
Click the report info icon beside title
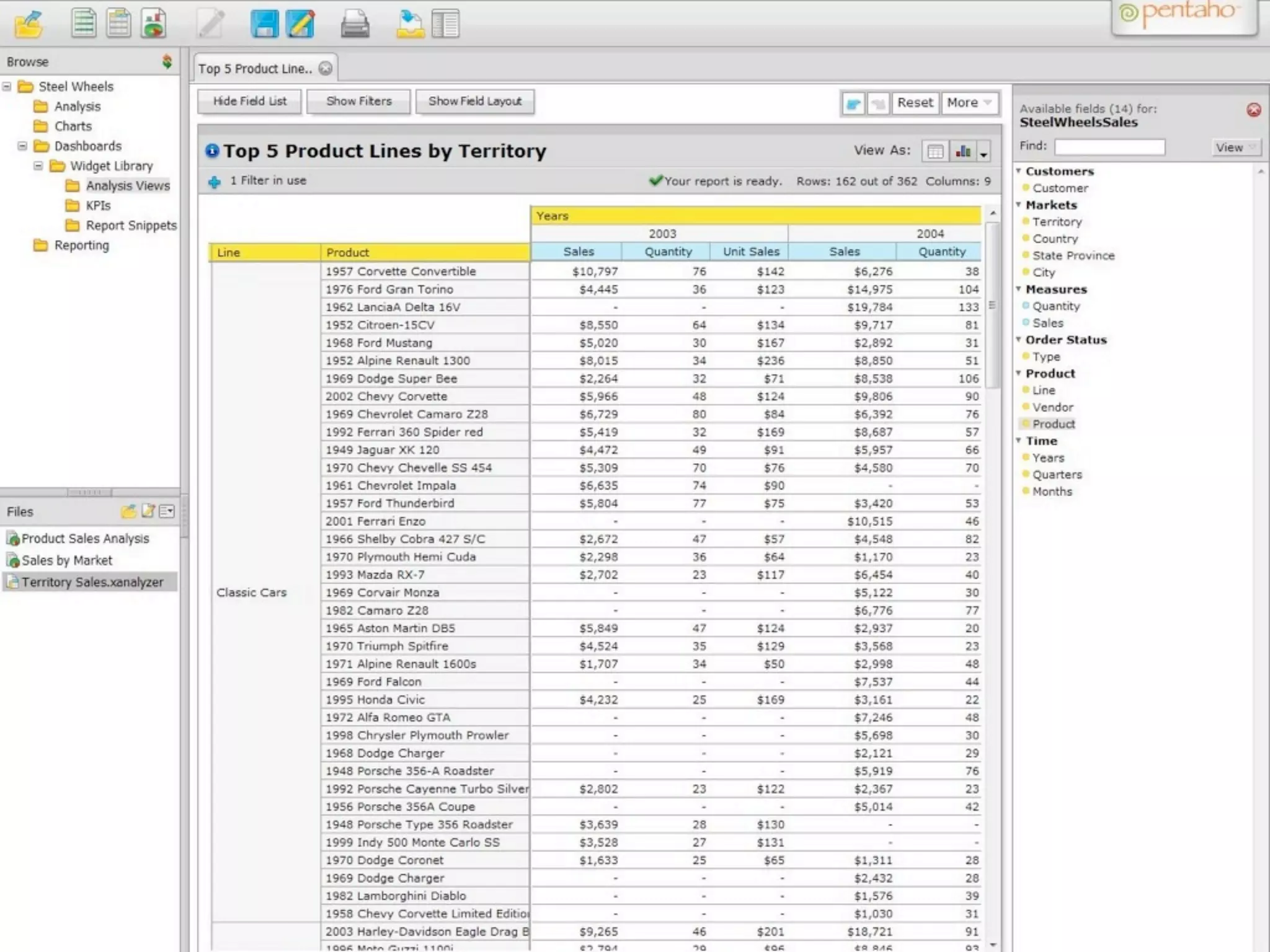(212, 151)
